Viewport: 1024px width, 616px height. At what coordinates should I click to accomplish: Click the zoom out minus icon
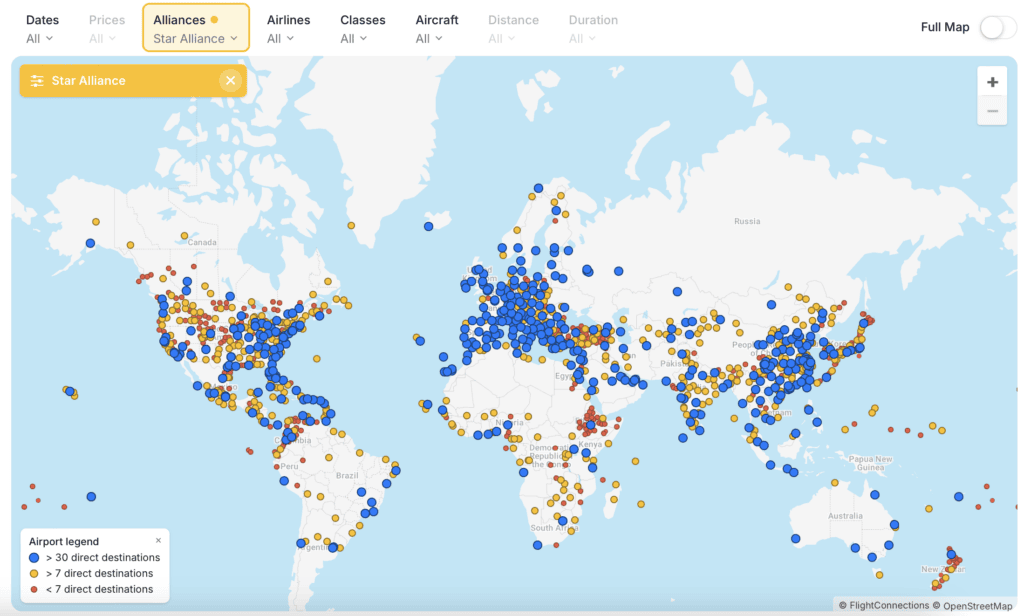992,110
